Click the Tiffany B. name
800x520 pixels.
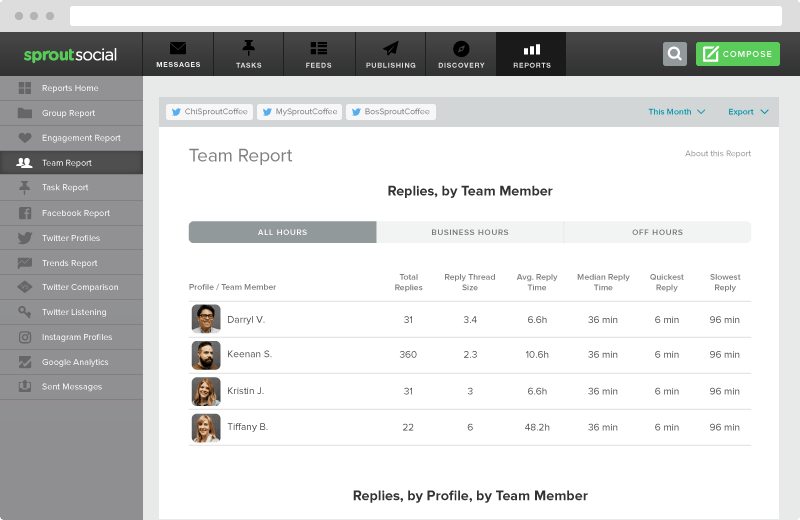(247, 427)
